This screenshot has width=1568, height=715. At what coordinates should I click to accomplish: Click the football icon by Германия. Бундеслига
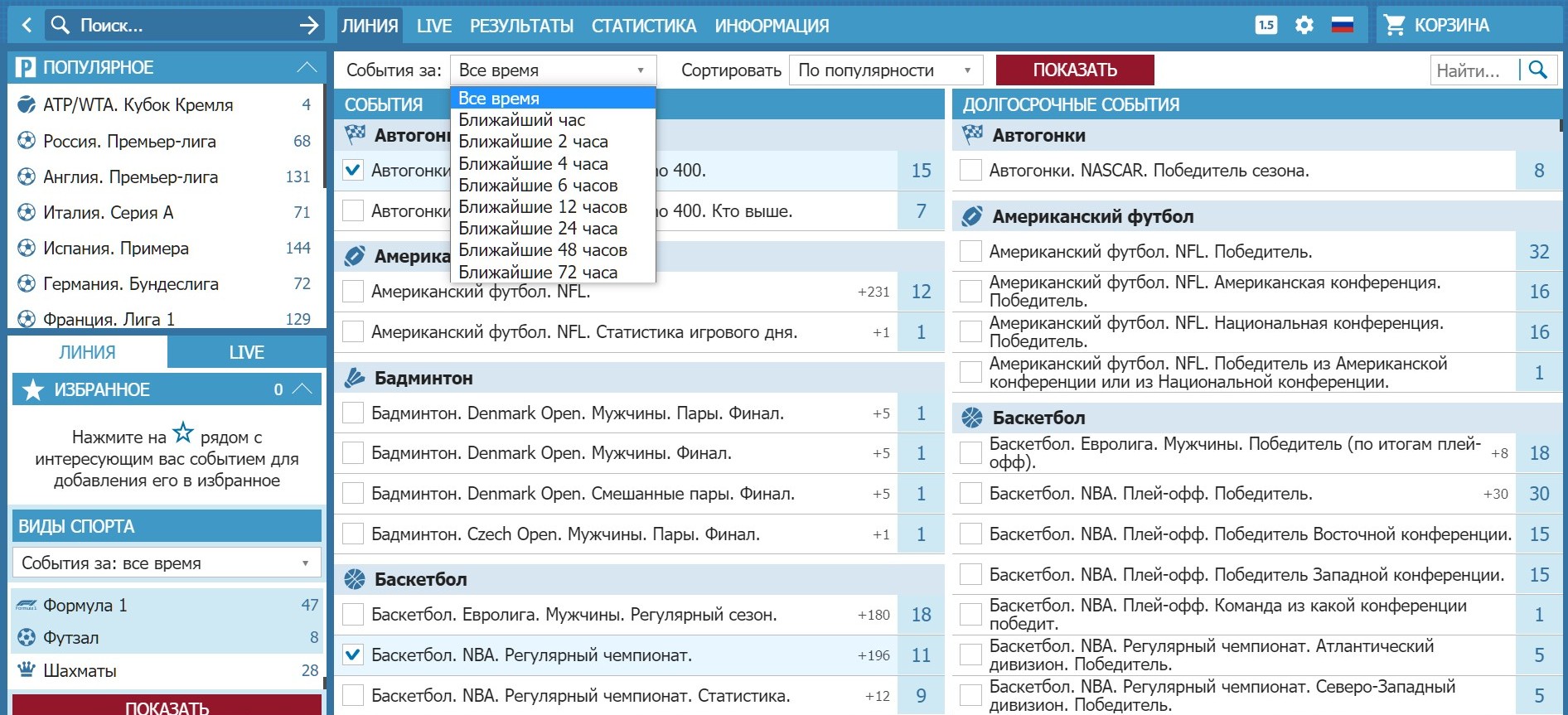27,283
